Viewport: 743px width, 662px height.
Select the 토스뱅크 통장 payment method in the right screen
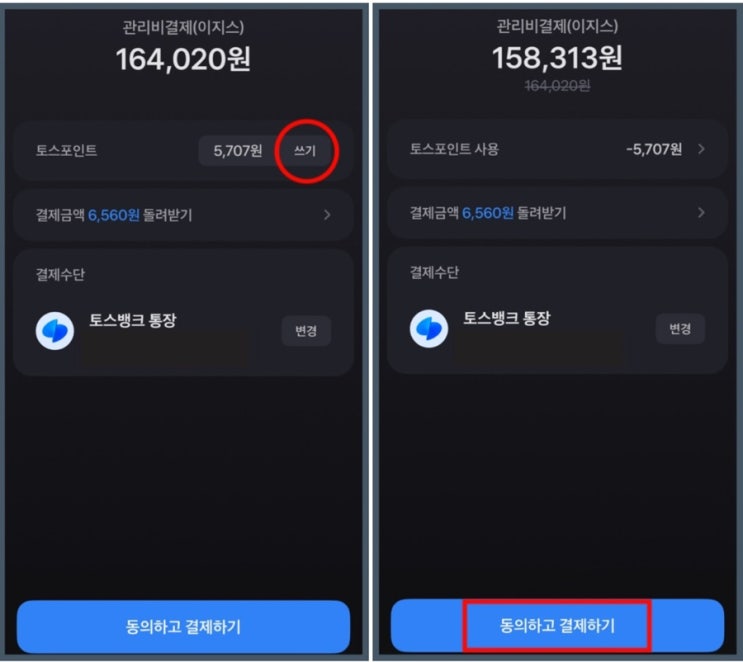click(x=507, y=318)
